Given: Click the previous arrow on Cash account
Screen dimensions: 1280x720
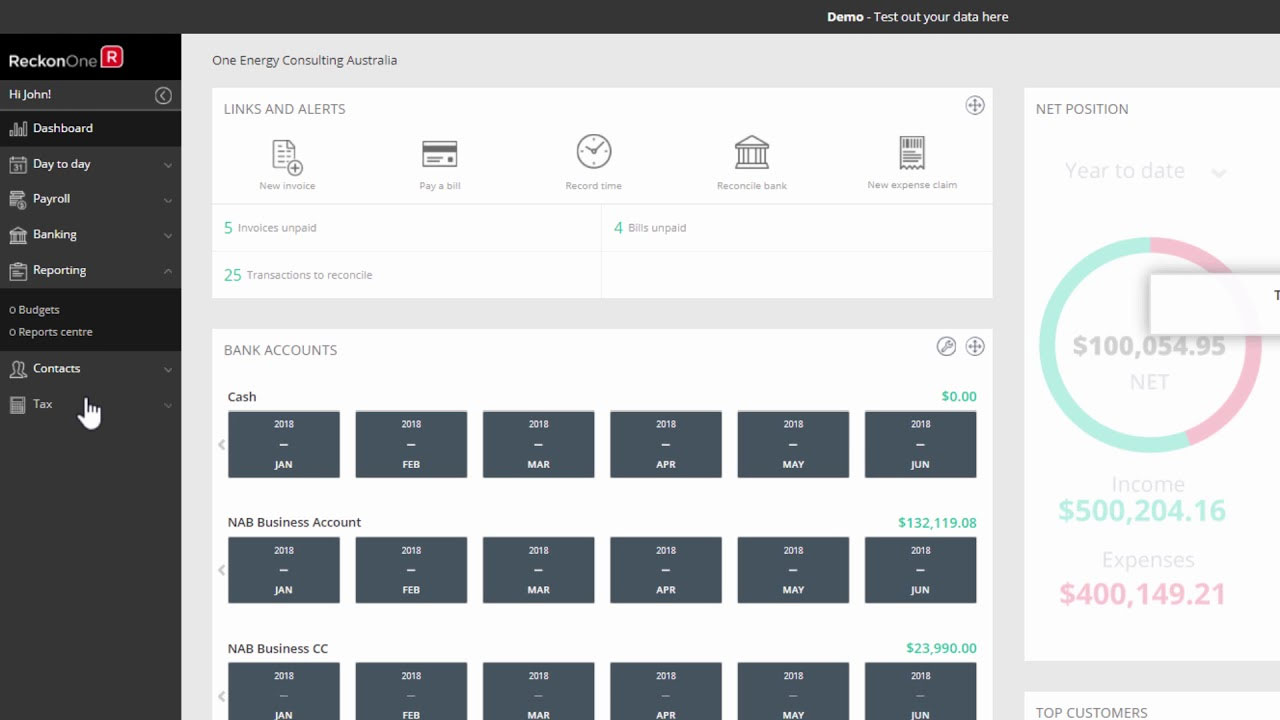Looking at the screenshot, I should tap(222, 444).
